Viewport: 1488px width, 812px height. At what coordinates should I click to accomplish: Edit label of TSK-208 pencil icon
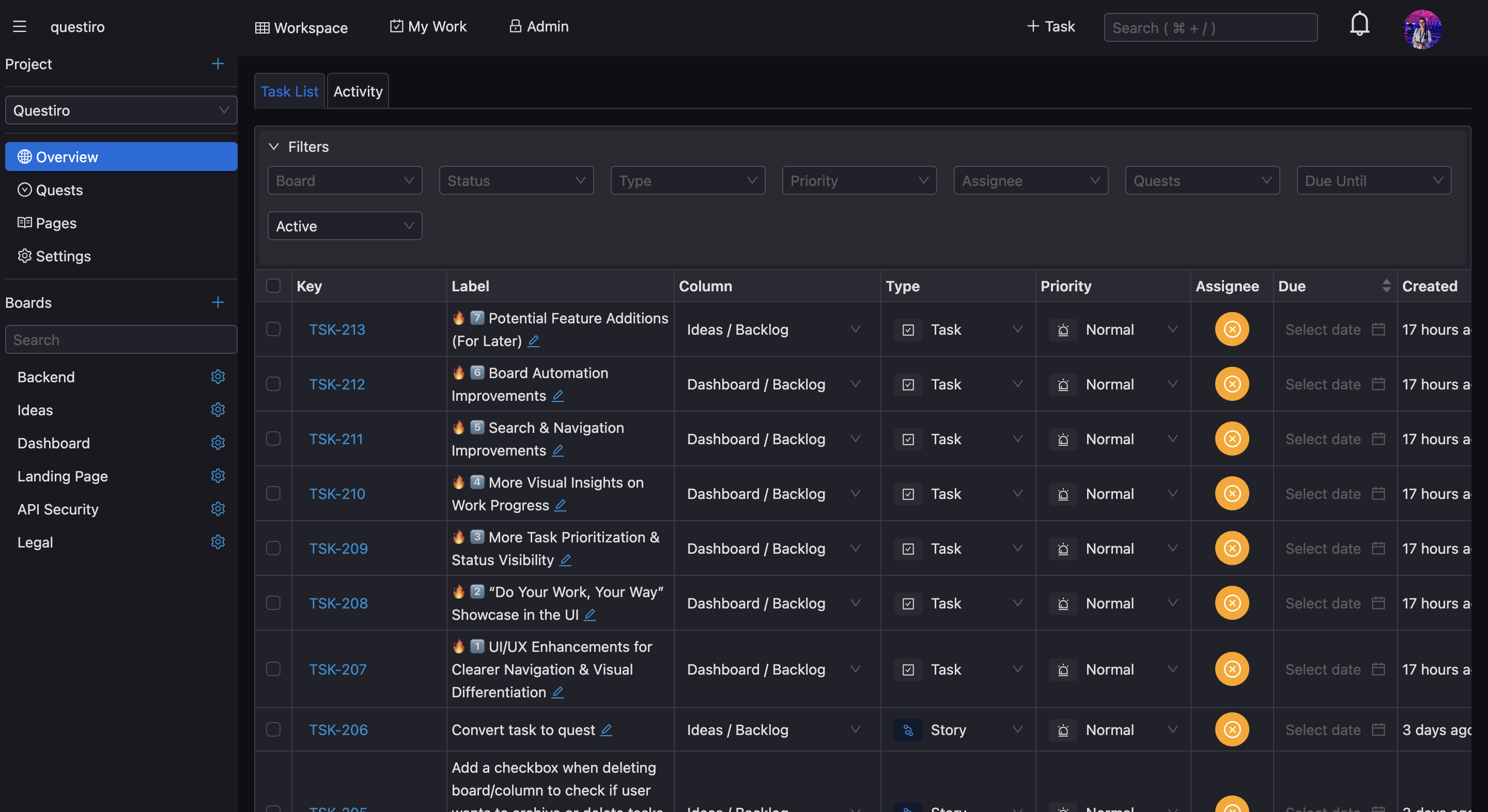tap(590, 615)
